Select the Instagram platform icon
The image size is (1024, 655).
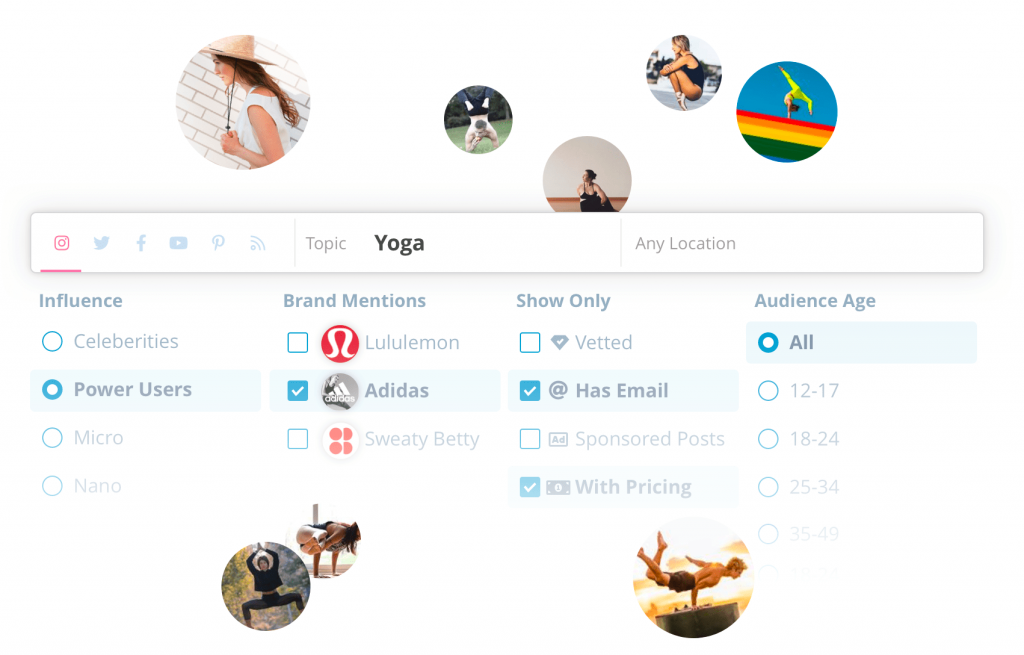click(x=61, y=243)
